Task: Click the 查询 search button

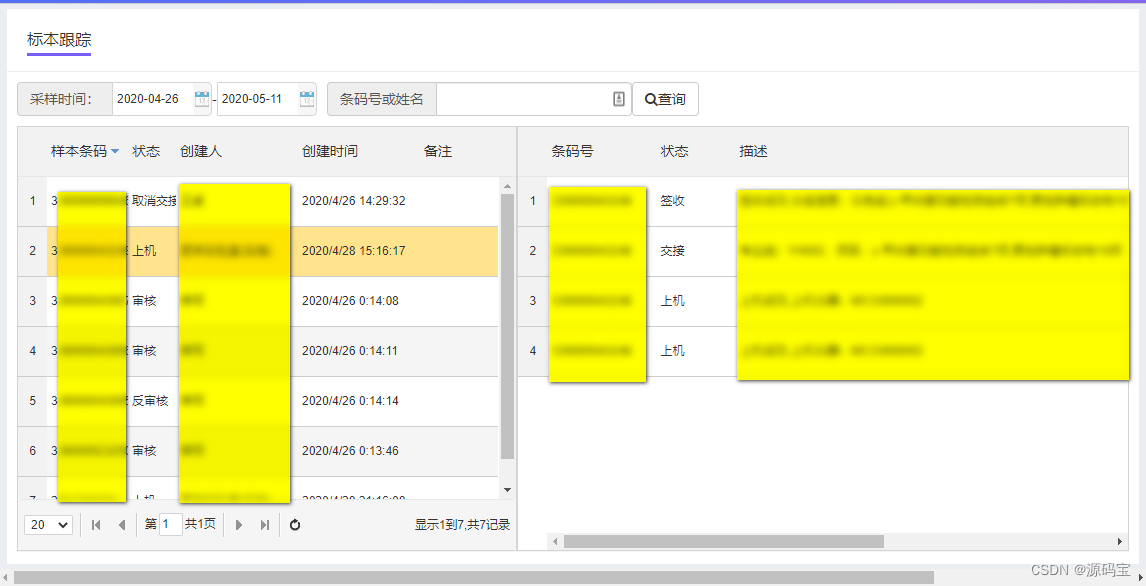Action: [x=664, y=99]
